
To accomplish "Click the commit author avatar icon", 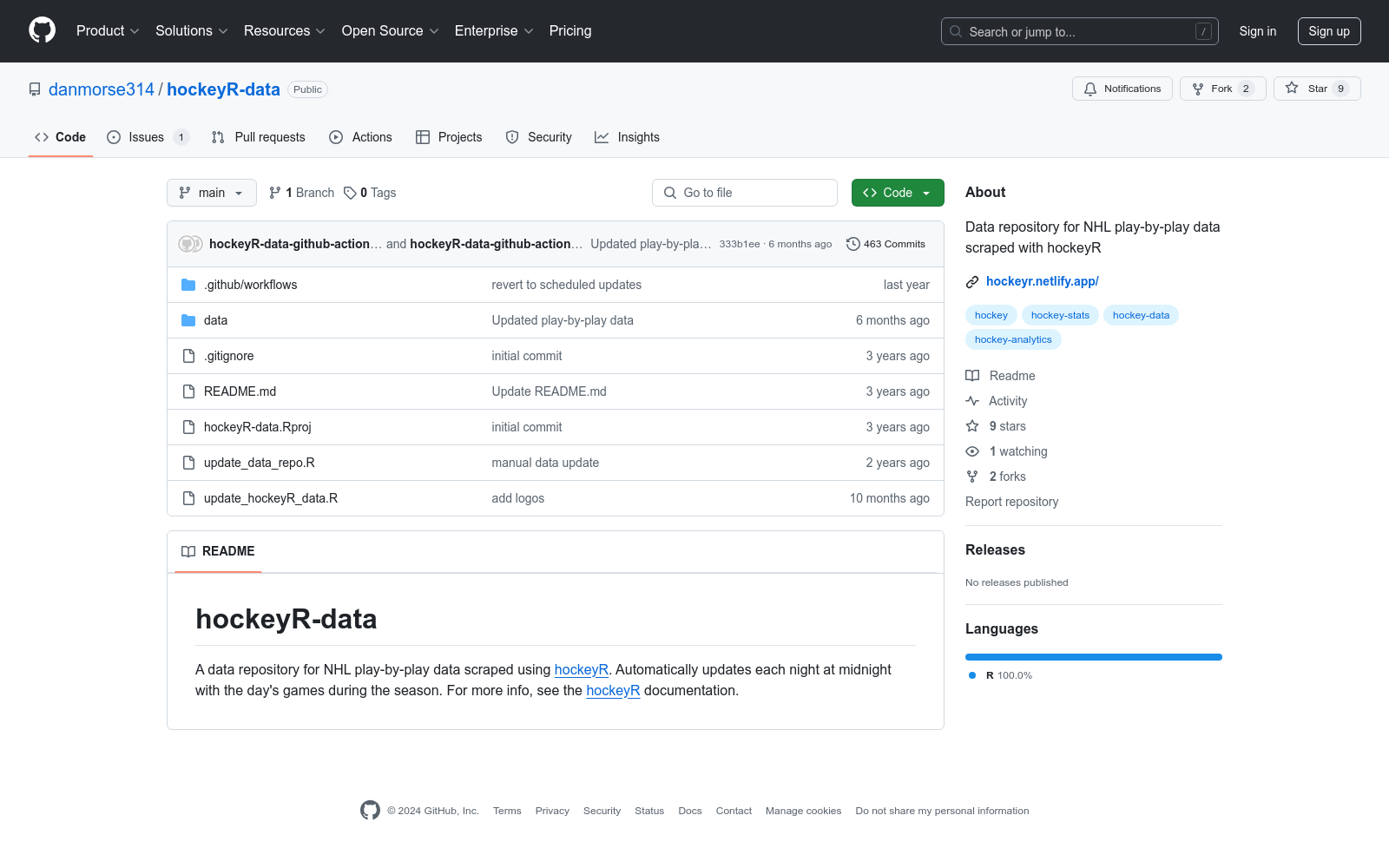I will 190,244.
